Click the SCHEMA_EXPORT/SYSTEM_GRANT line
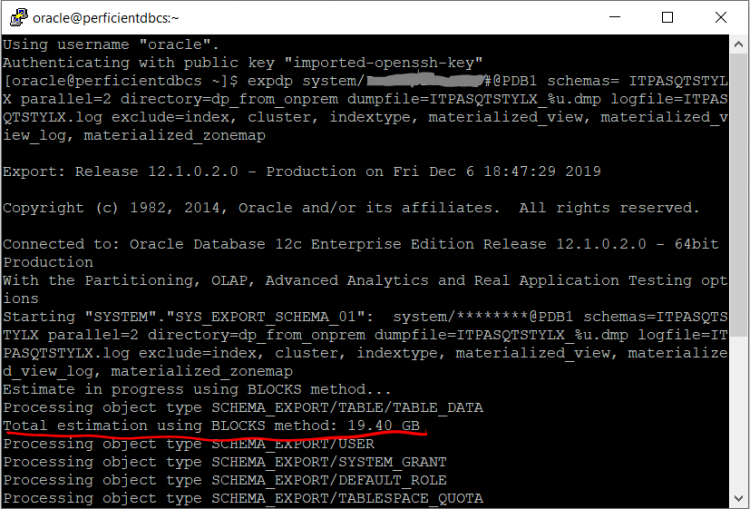The height and width of the screenshot is (509, 750). coord(225,462)
